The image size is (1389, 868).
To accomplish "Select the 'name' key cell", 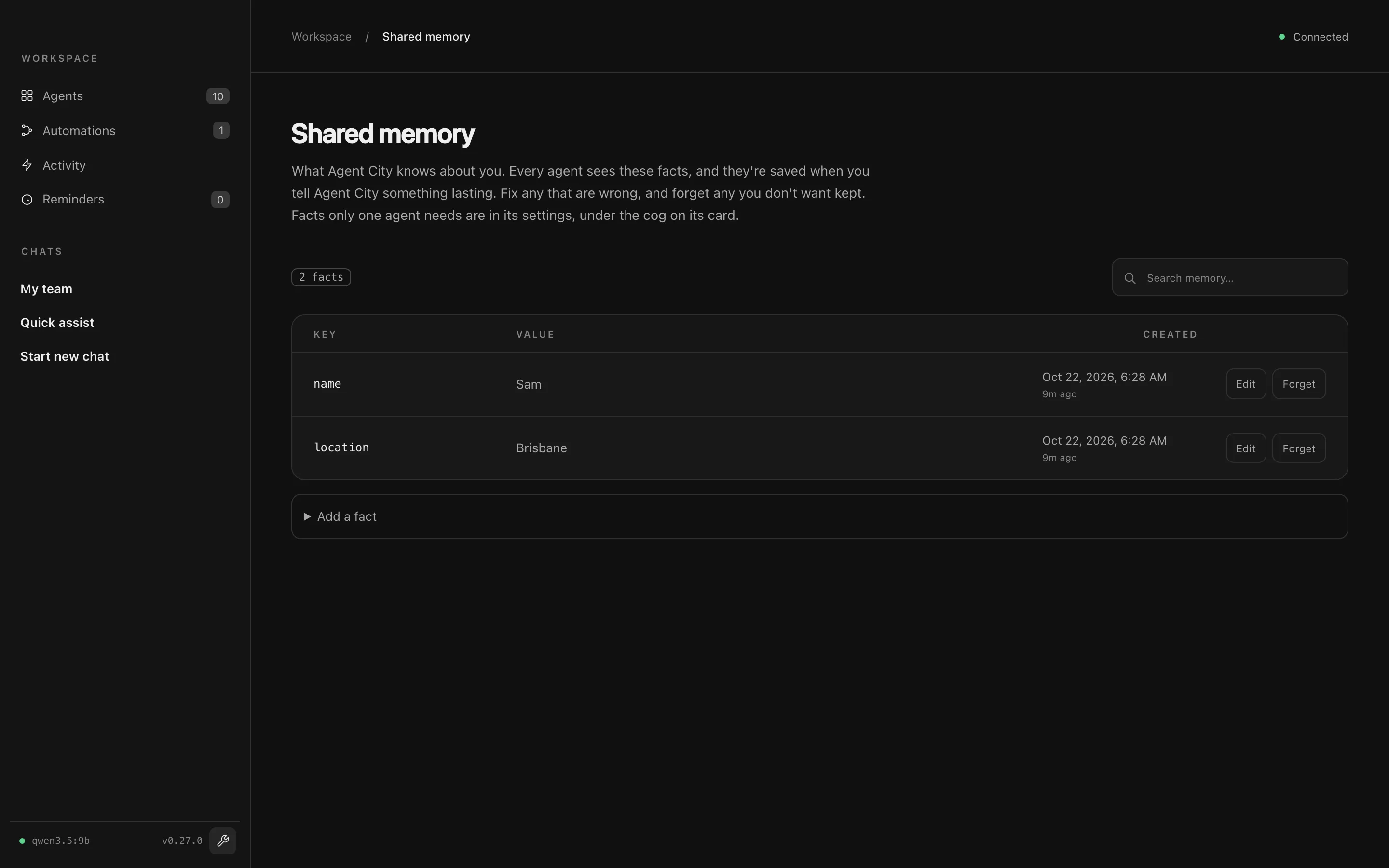I will point(327,384).
